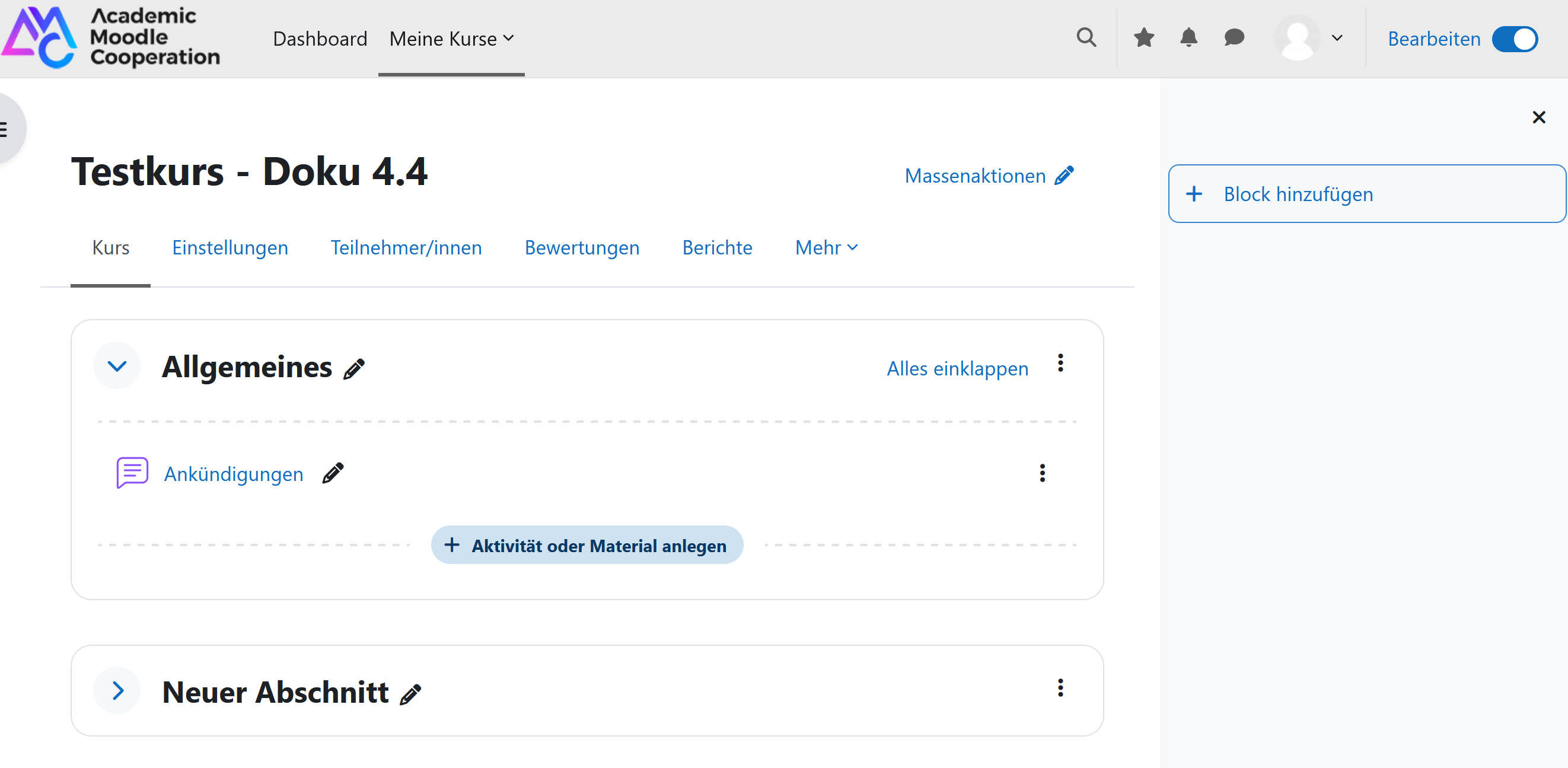Screen dimensions: 1568x768
Task: Click Alles einklappen link
Action: click(x=958, y=369)
